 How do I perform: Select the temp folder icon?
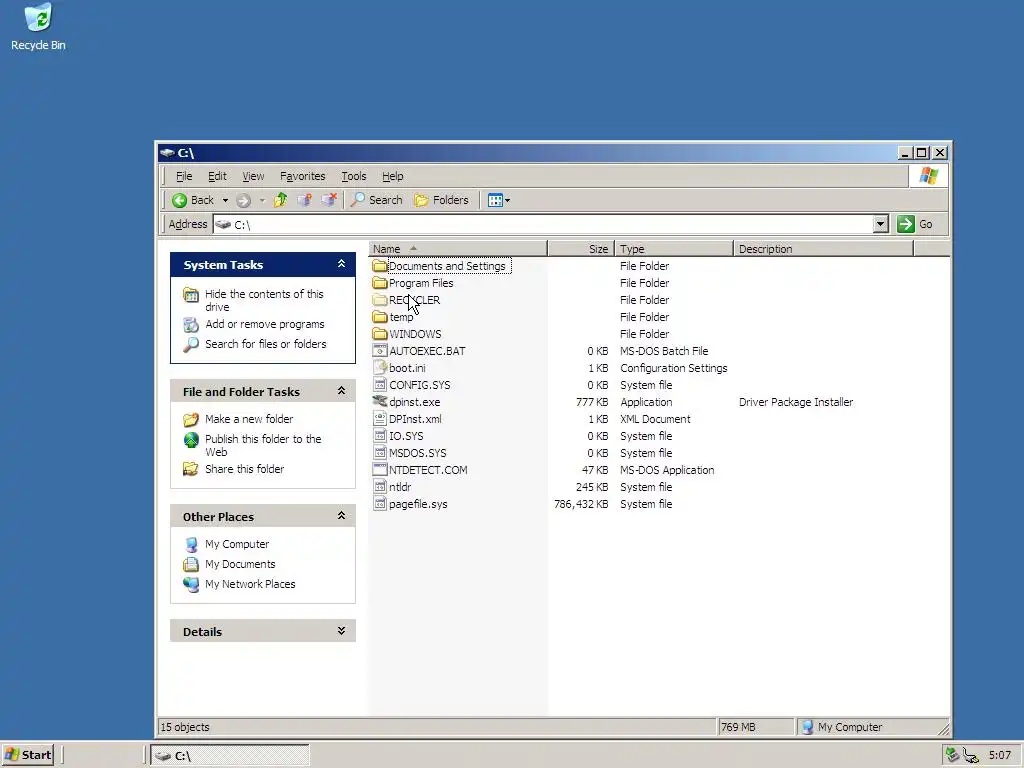[379, 317]
